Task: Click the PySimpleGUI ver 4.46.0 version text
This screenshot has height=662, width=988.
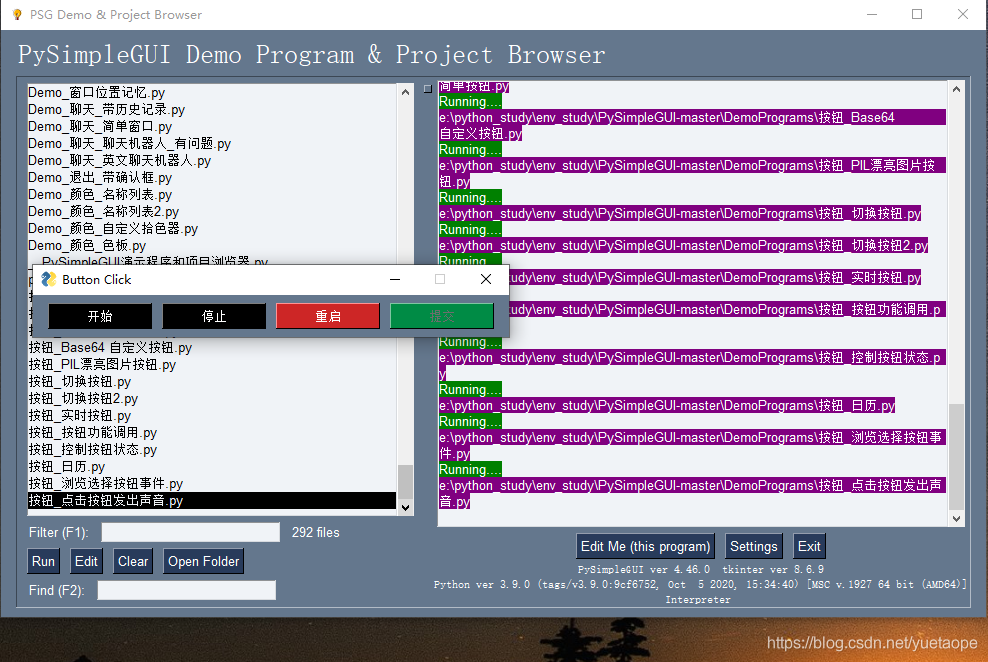Action: [x=643, y=569]
